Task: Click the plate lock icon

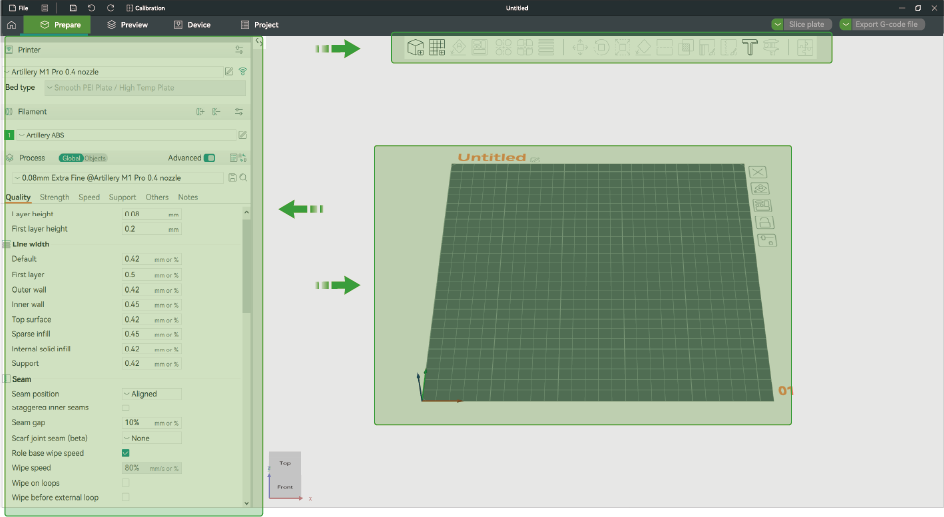Action: point(765,223)
